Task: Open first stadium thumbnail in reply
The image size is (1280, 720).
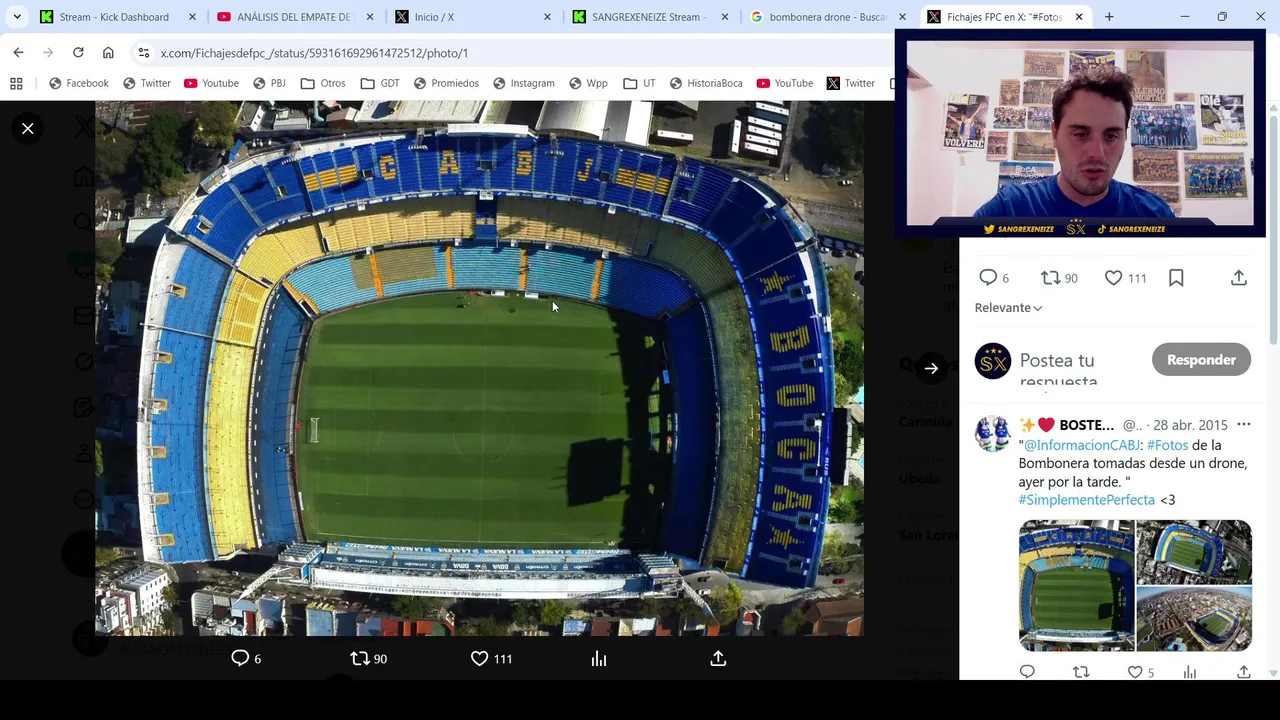Action: (x=1077, y=585)
